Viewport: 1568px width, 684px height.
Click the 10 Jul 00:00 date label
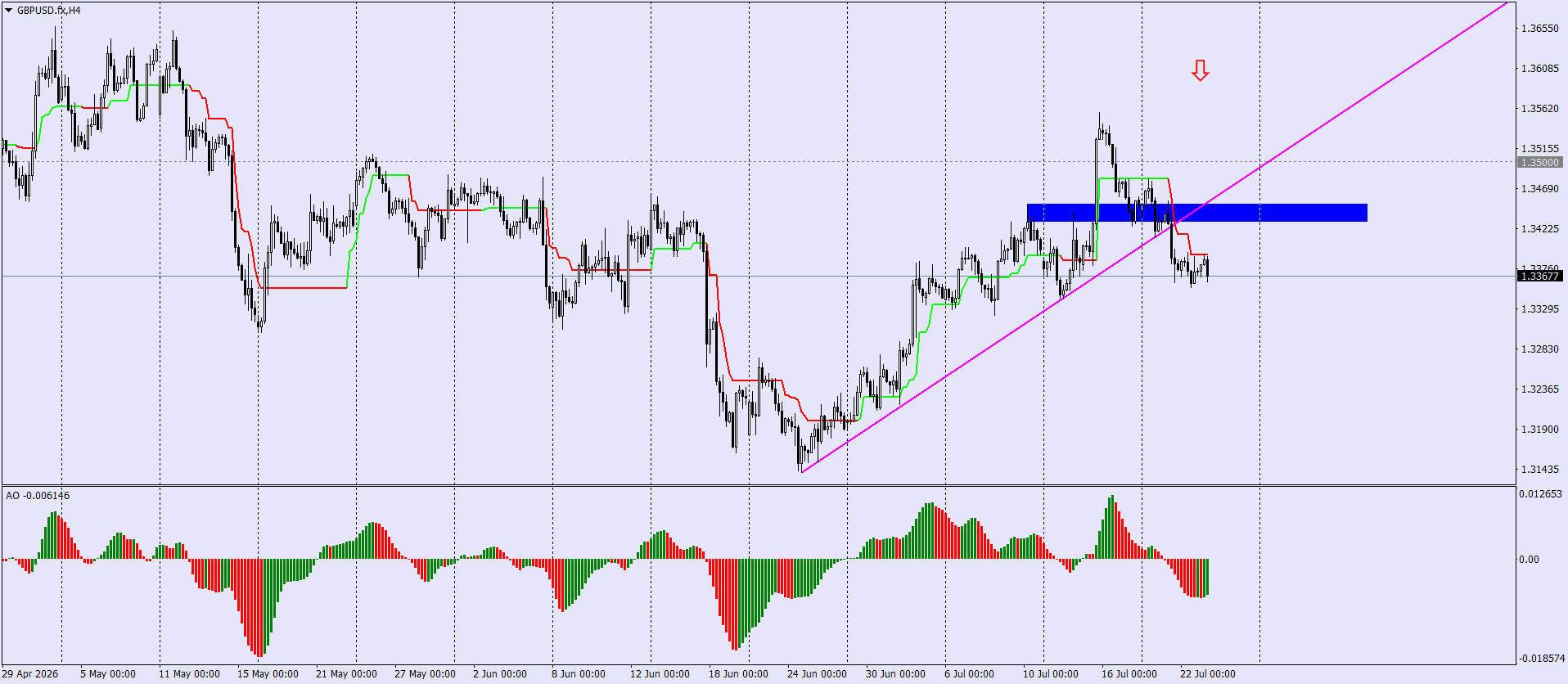point(1051,674)
